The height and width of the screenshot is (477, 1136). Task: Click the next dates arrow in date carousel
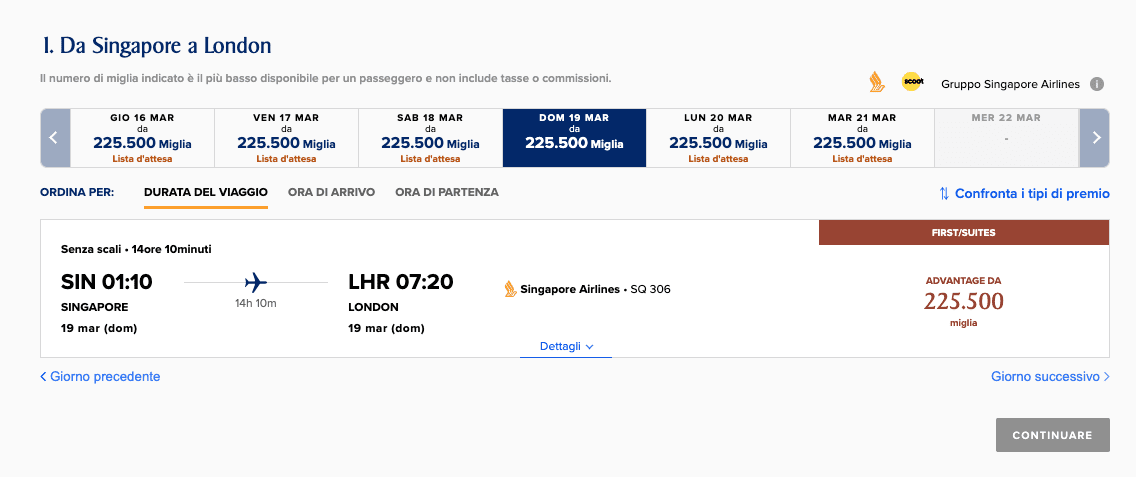click(x=1094, y=138)
